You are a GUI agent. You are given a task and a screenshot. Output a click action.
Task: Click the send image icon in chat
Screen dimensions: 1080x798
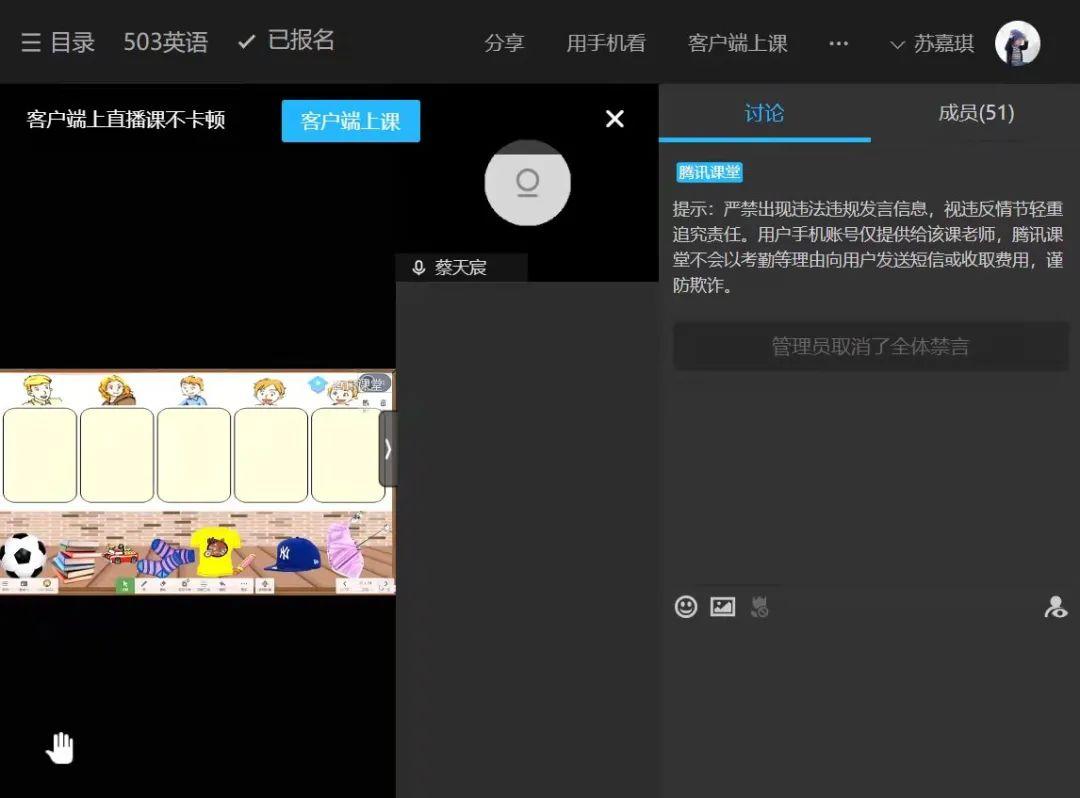pyautogui.click(x=722, y=606)
